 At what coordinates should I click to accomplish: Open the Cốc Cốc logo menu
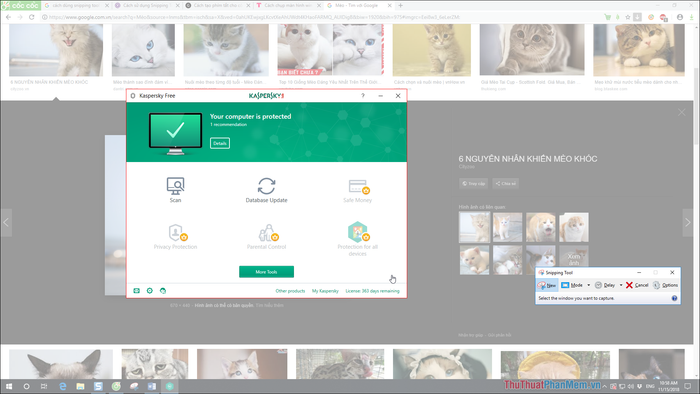pyautogui.click(x=21, y=5)
